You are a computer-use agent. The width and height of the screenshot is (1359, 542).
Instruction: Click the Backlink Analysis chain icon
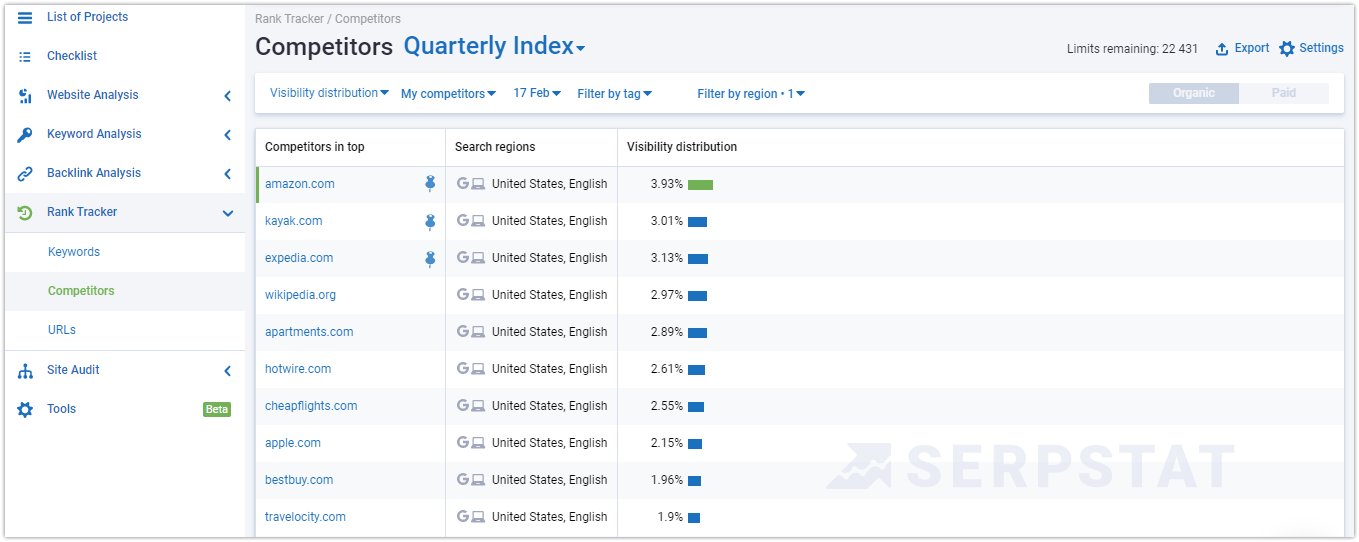[x=25, y=174]
